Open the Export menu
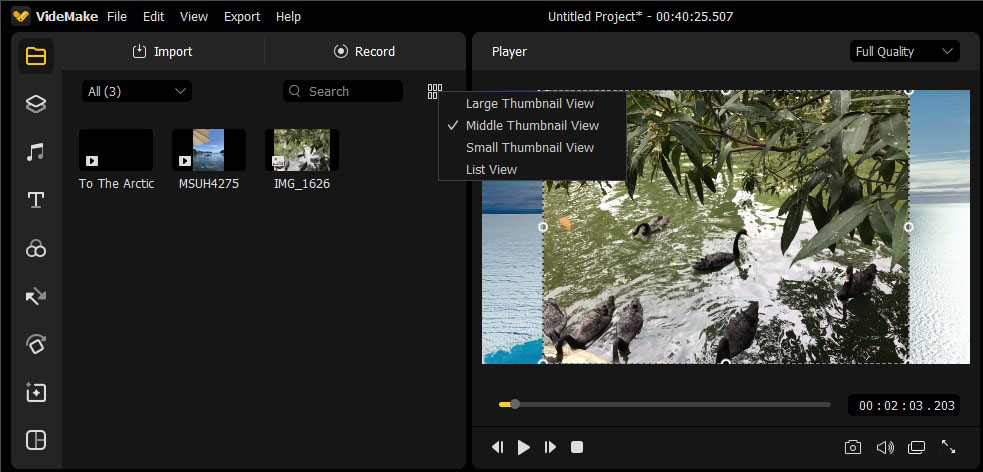Image resolution: width=983 pixels, height=472 pixels. point(242,17)
